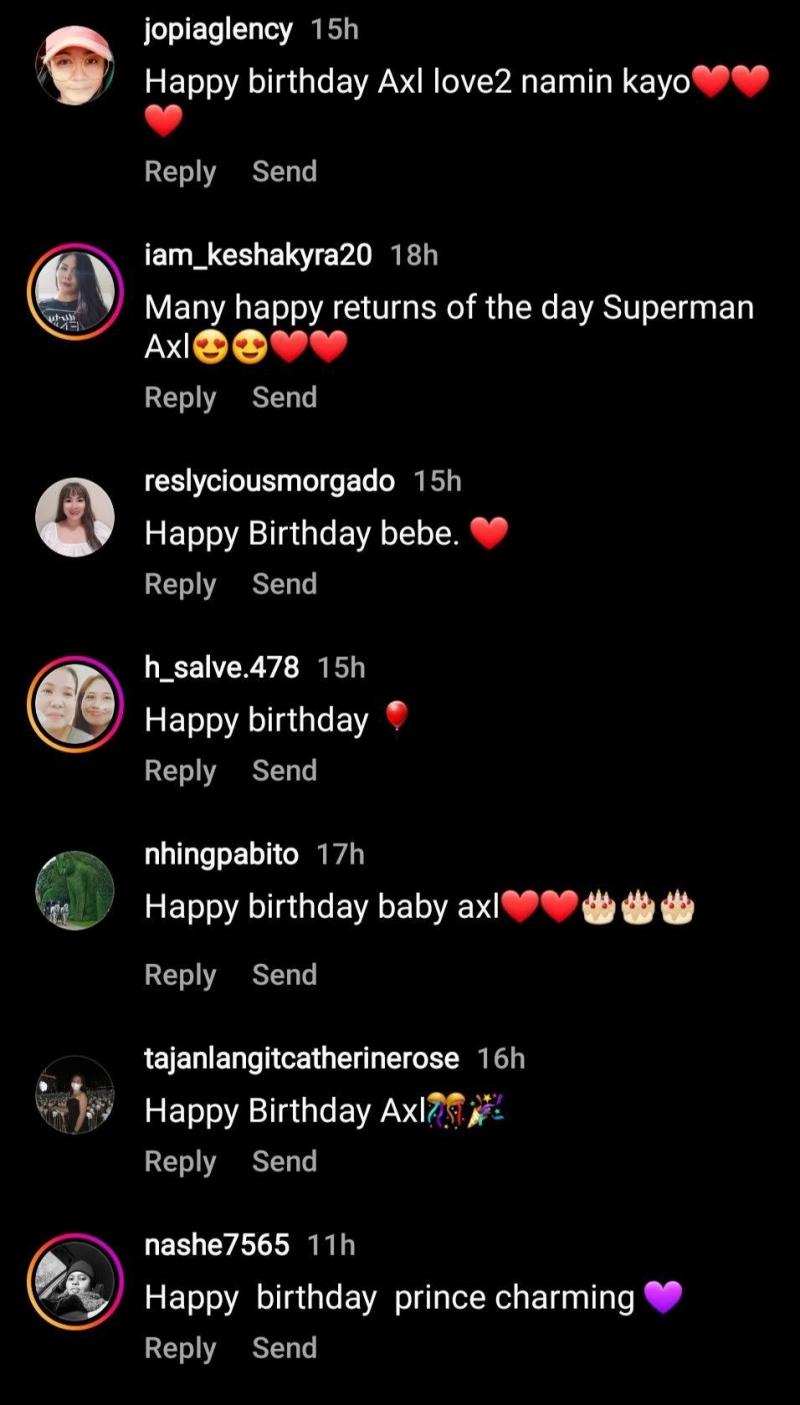Go to reslyciousmorgado's profile via username
Viewport: 800px width, 1405px height.
point(270,481)
